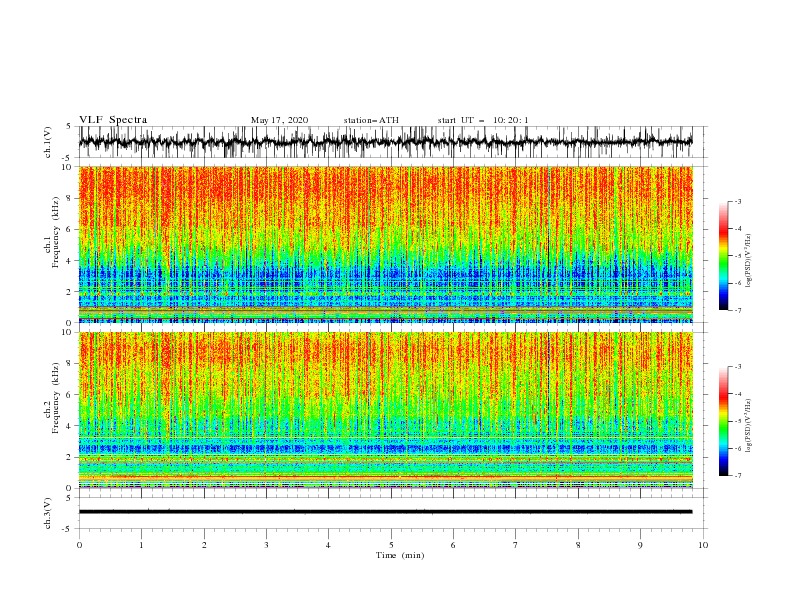
Task: Click the 'start UT = 10:20:1' label
Action: 483,120
